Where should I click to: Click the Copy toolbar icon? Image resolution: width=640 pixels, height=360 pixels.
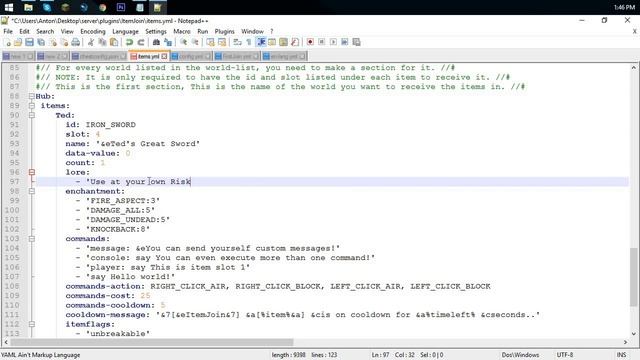pos(102,42)
